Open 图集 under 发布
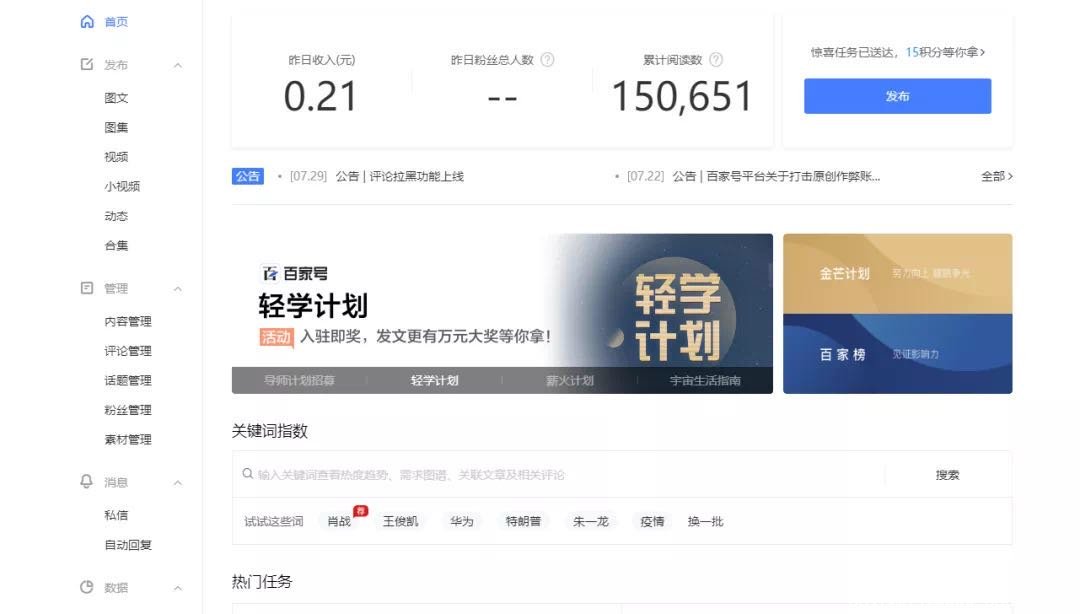 tap(116, 127)
